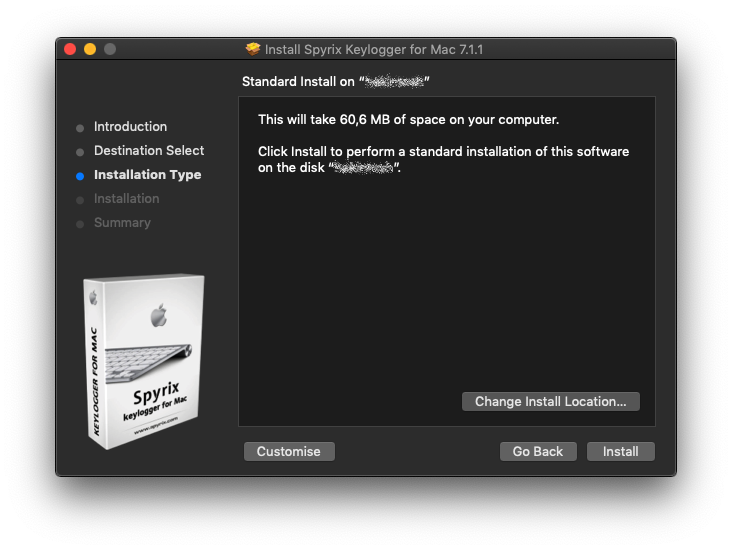
Task: Minimize the installer with yellow button
Action: click(90, 49)
